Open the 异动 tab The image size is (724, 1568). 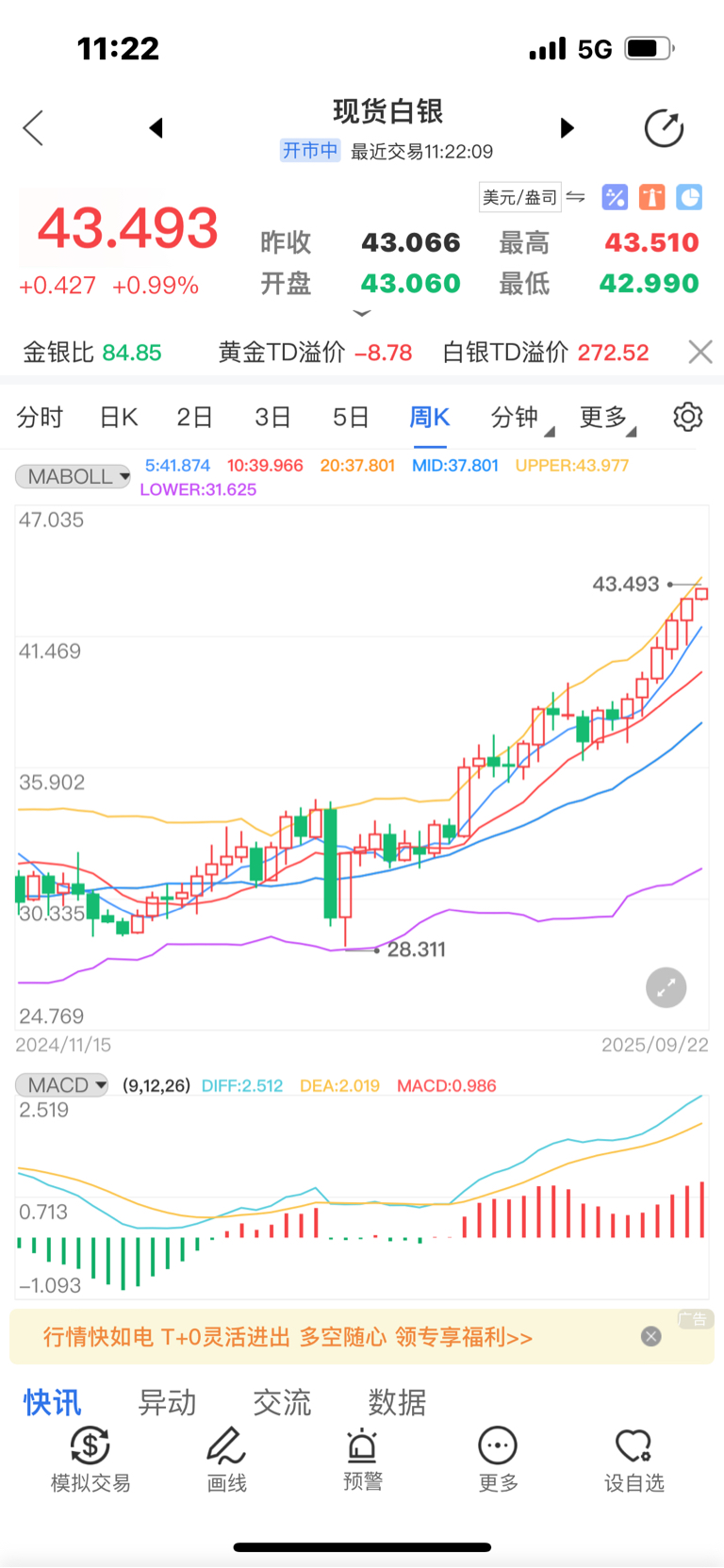point(167,1402)
